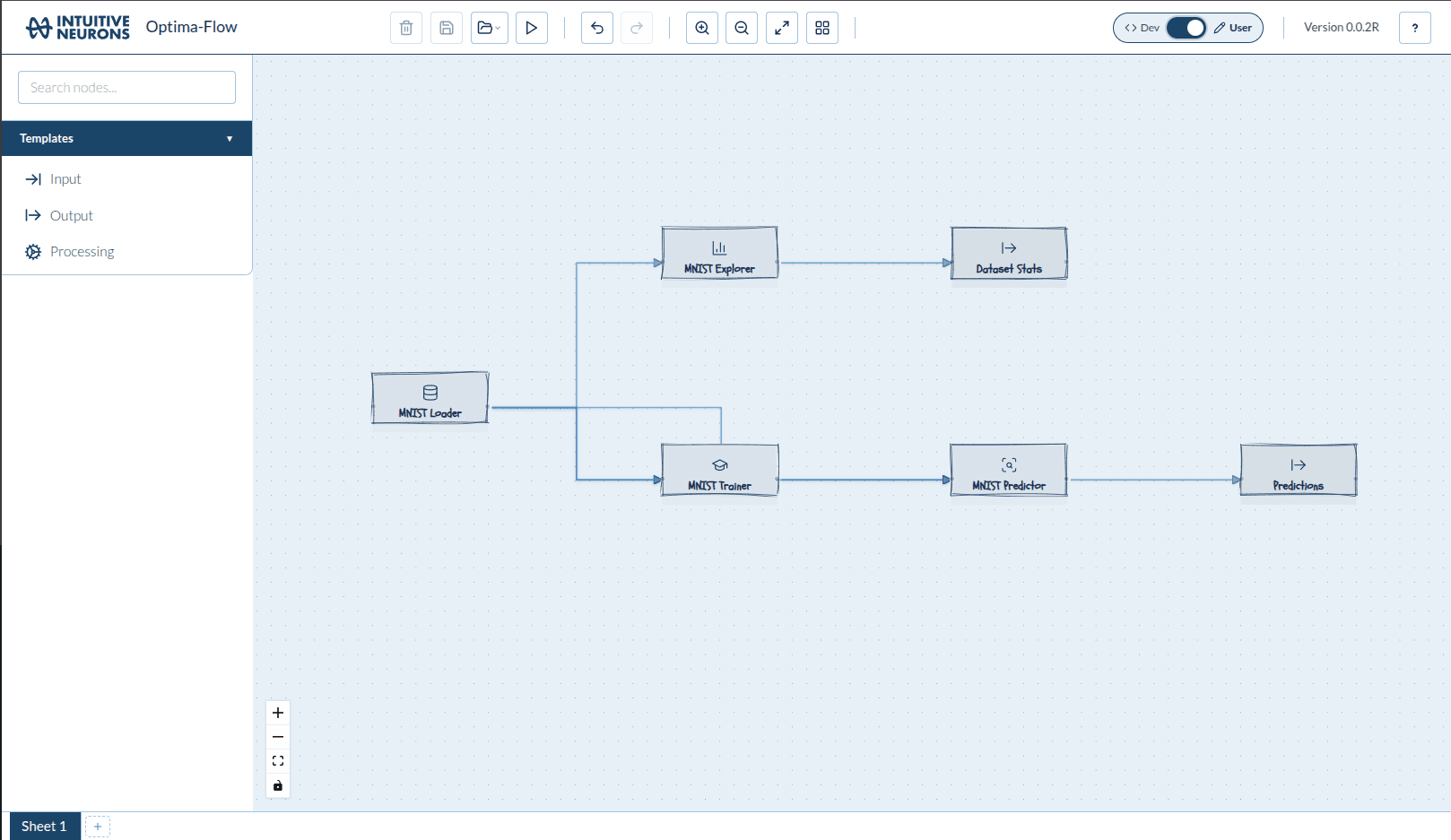
Task: Zoom out using toolbar magnifier minus
Action: 742,28
